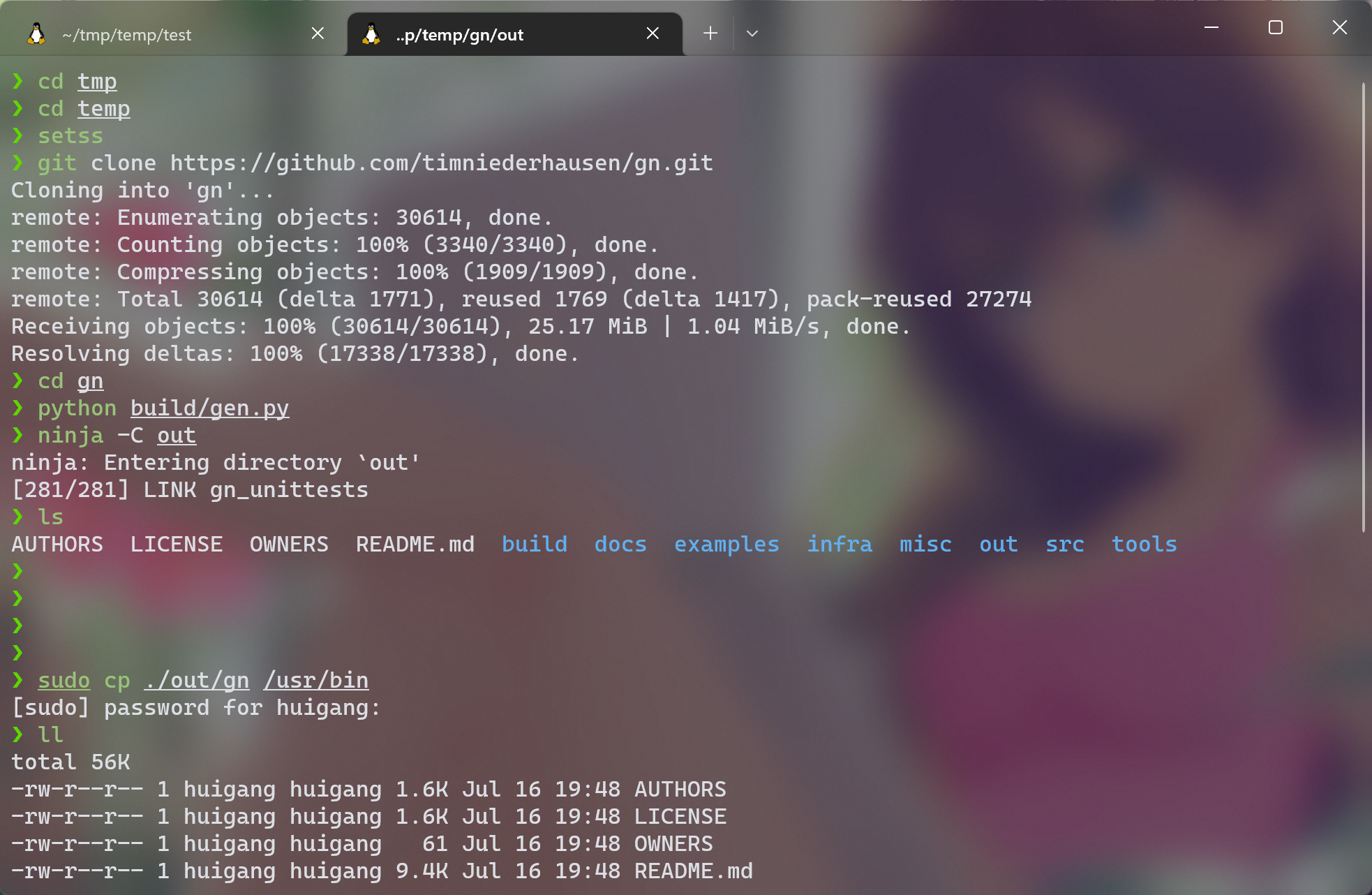Click the Tux icon on active tab
This screenshot has height=895, width=1372.
coord(371,34)
